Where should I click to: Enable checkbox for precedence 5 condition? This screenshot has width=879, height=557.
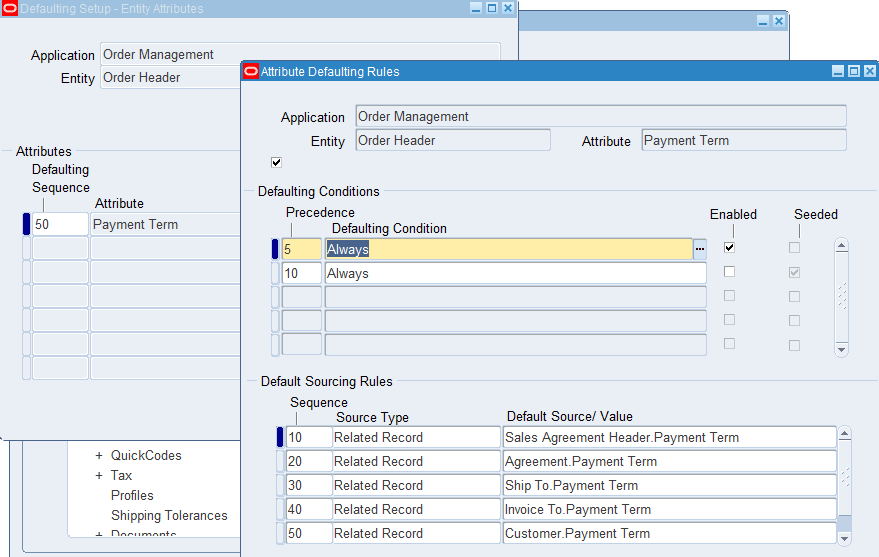[729, 247]
